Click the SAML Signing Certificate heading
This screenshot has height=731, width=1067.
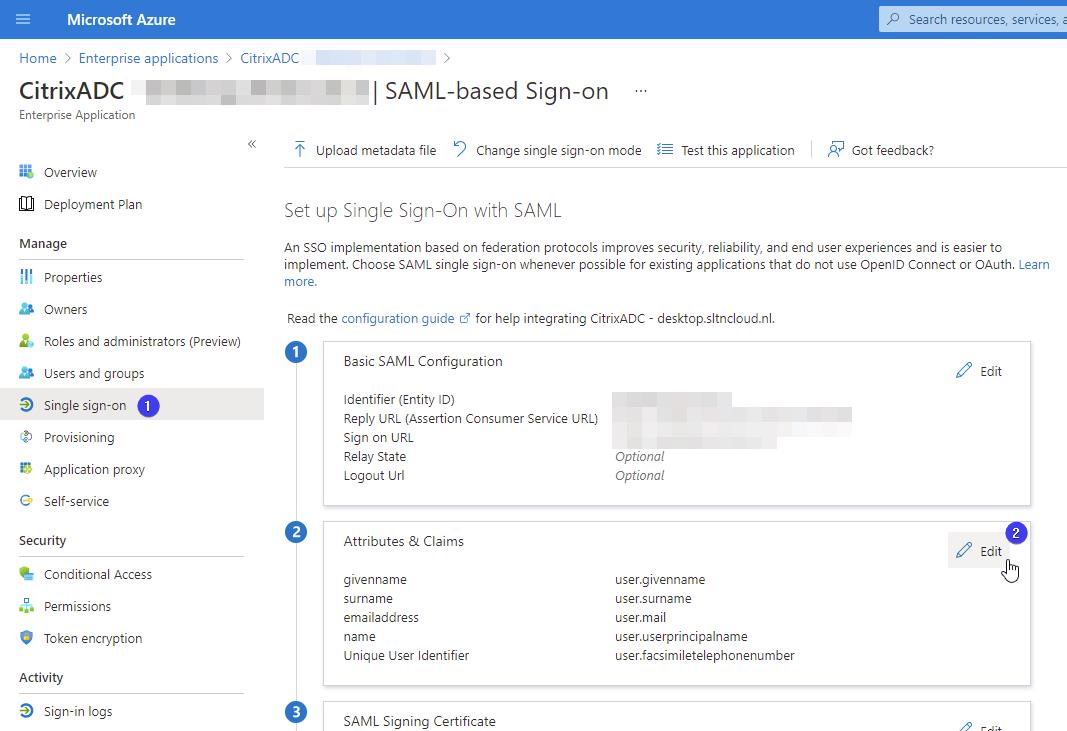tap(419, 721)
